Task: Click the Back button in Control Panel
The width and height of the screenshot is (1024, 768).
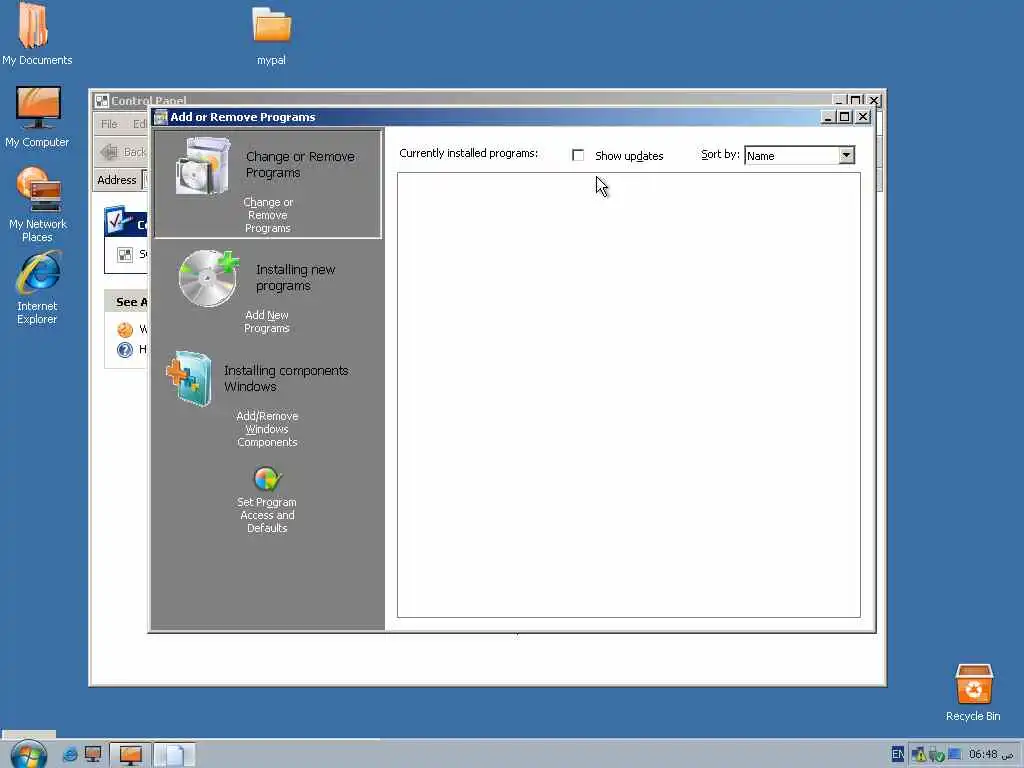Action: [x=124, y=152]
